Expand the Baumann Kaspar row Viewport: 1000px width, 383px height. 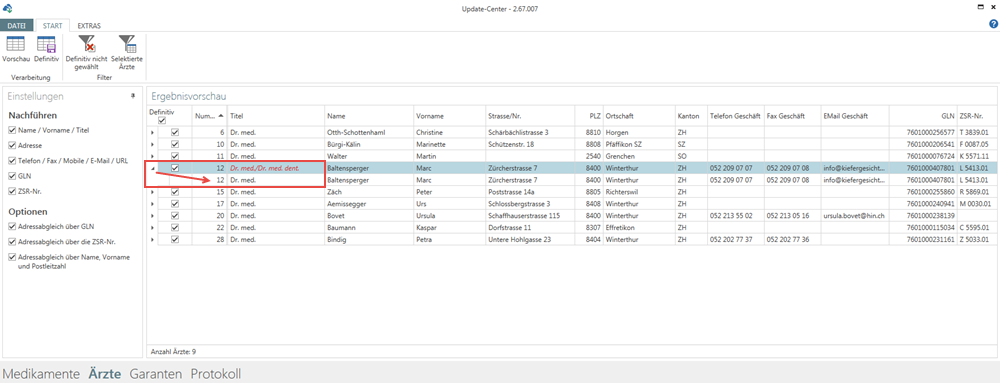[152, 228]
